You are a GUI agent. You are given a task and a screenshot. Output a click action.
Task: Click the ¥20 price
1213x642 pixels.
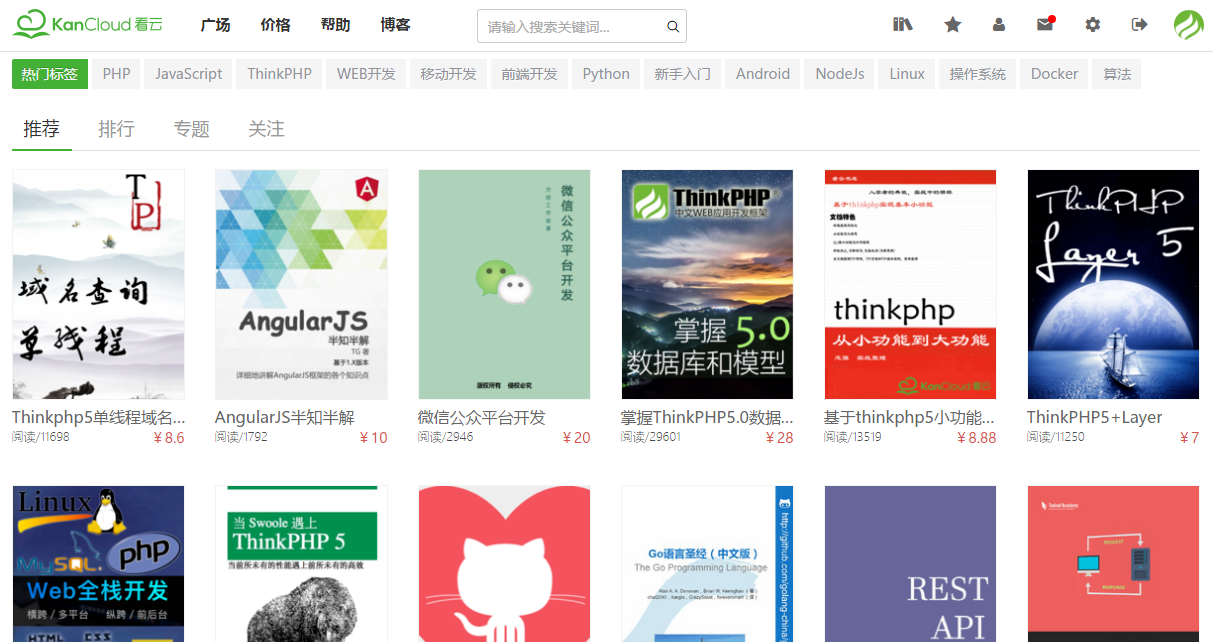(x=576, y=437)
